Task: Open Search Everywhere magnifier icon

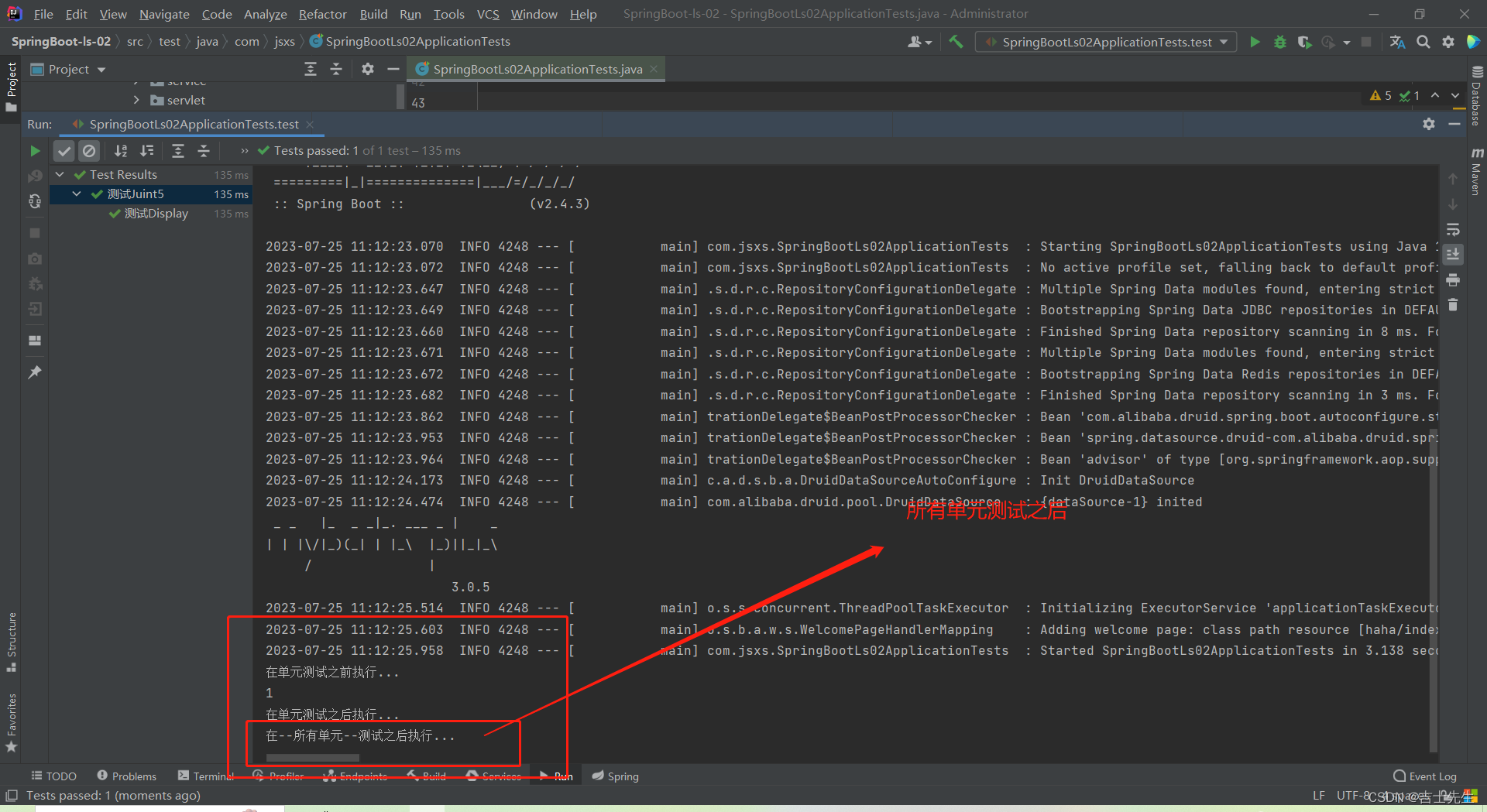Action: [x=1423, y=42]
